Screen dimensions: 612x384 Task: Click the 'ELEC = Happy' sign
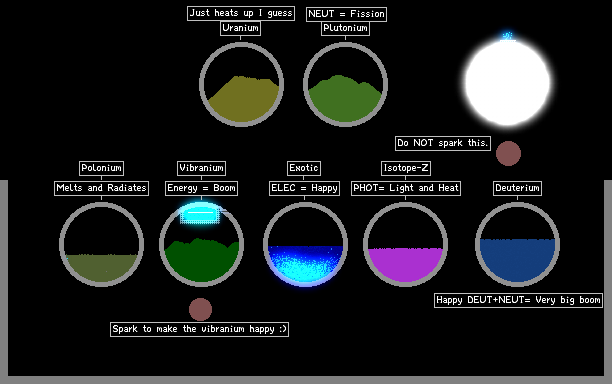pos(304,188)
